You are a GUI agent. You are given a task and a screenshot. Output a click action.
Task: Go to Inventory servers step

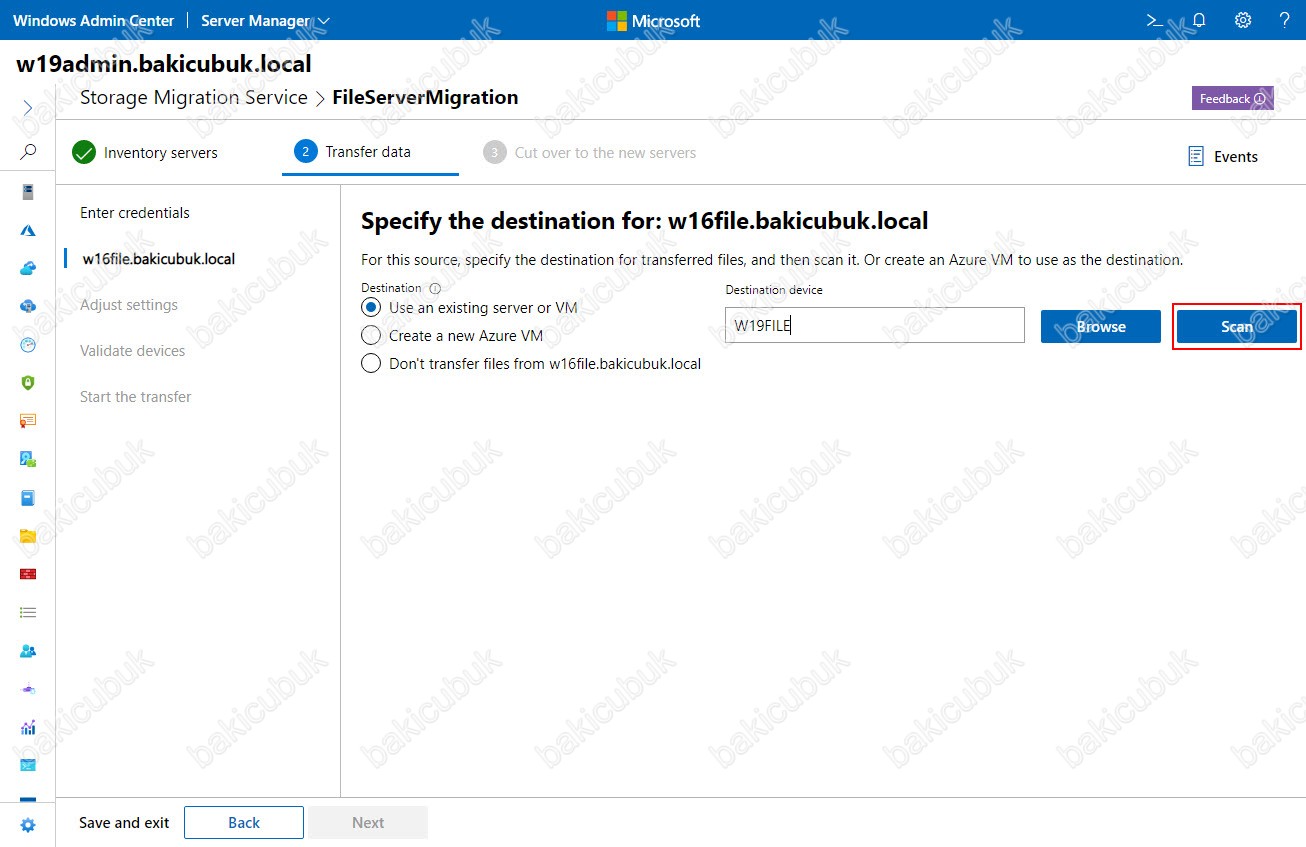coord(145,153)
